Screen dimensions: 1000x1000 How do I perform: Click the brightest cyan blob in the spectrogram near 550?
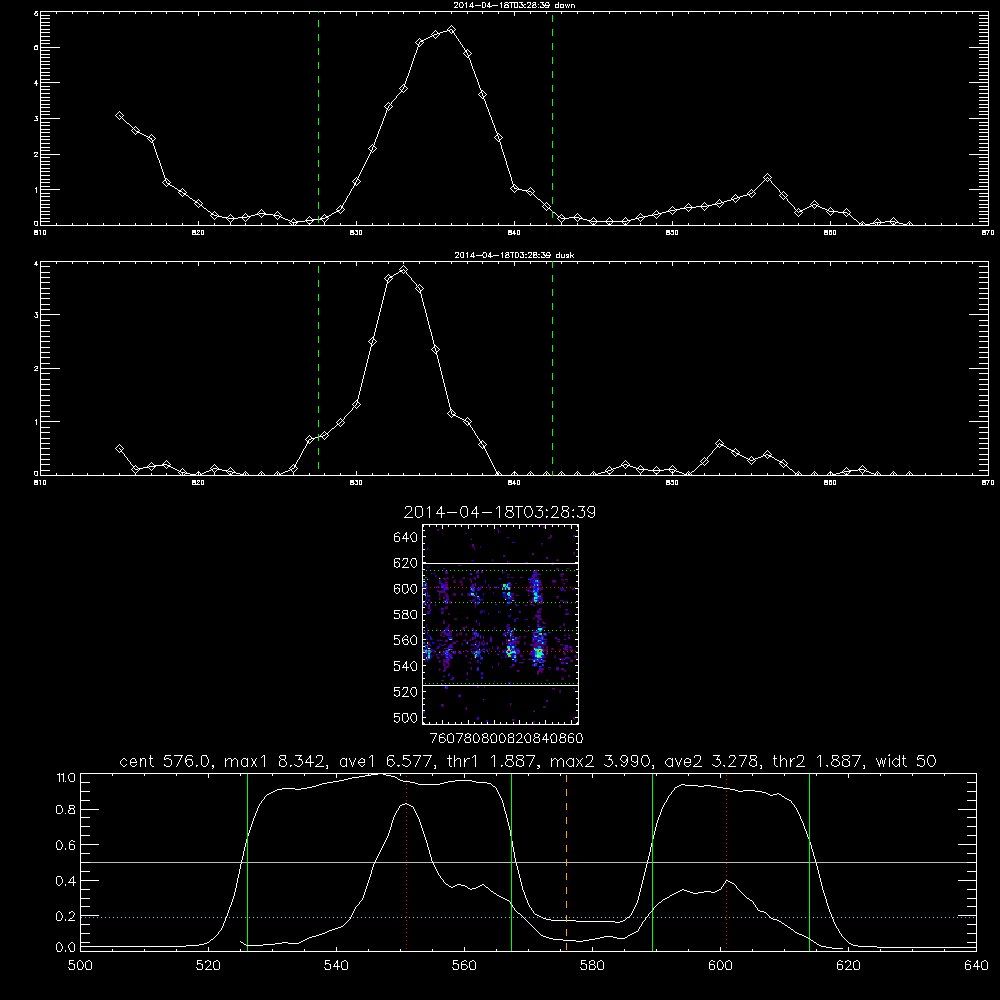pyautogui.click(x=539, y=652)
